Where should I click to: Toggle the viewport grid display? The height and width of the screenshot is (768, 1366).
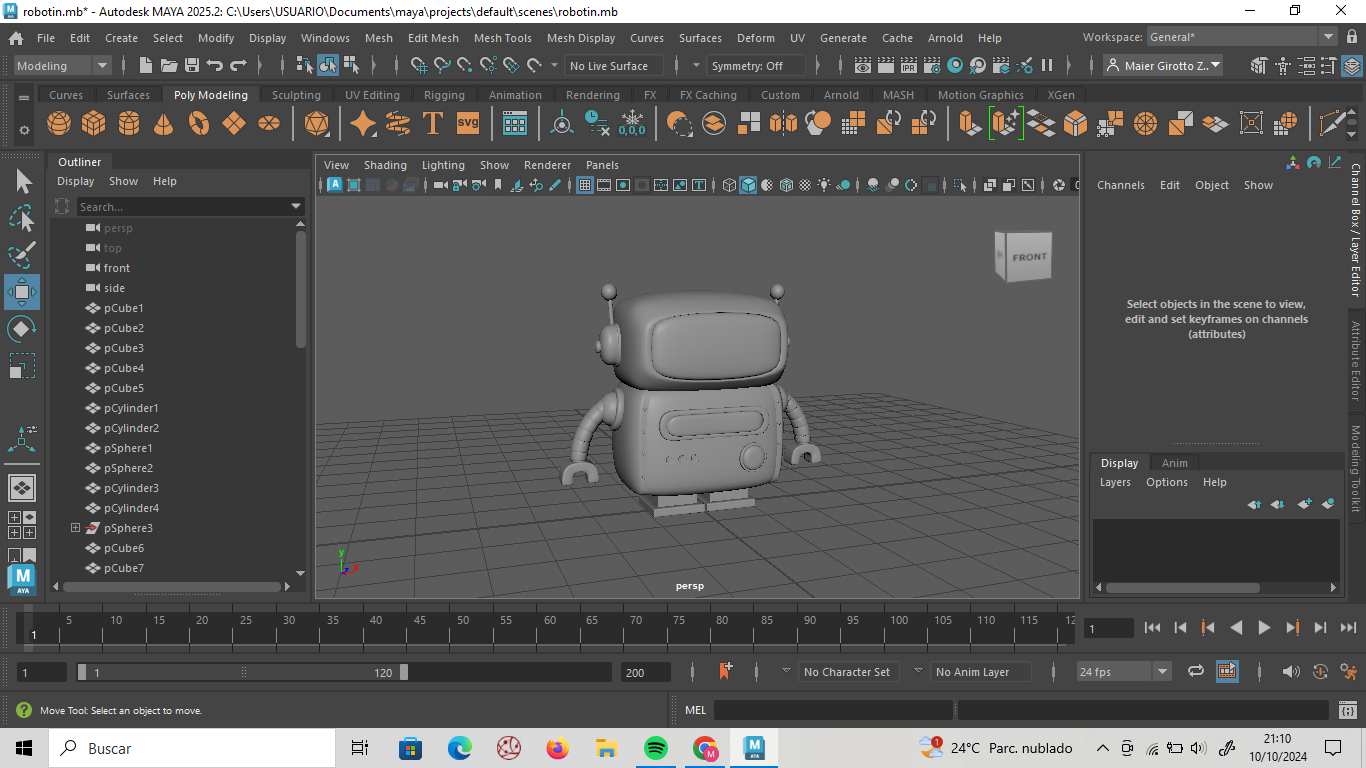coord(585,185)
